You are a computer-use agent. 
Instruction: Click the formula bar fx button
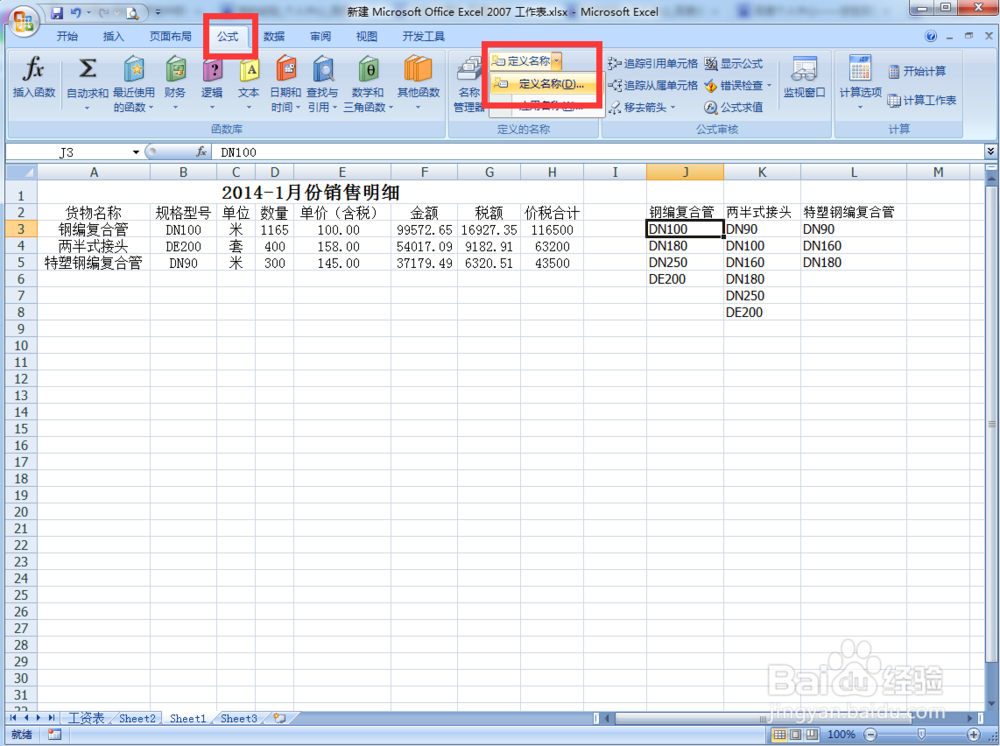(201, 152)
